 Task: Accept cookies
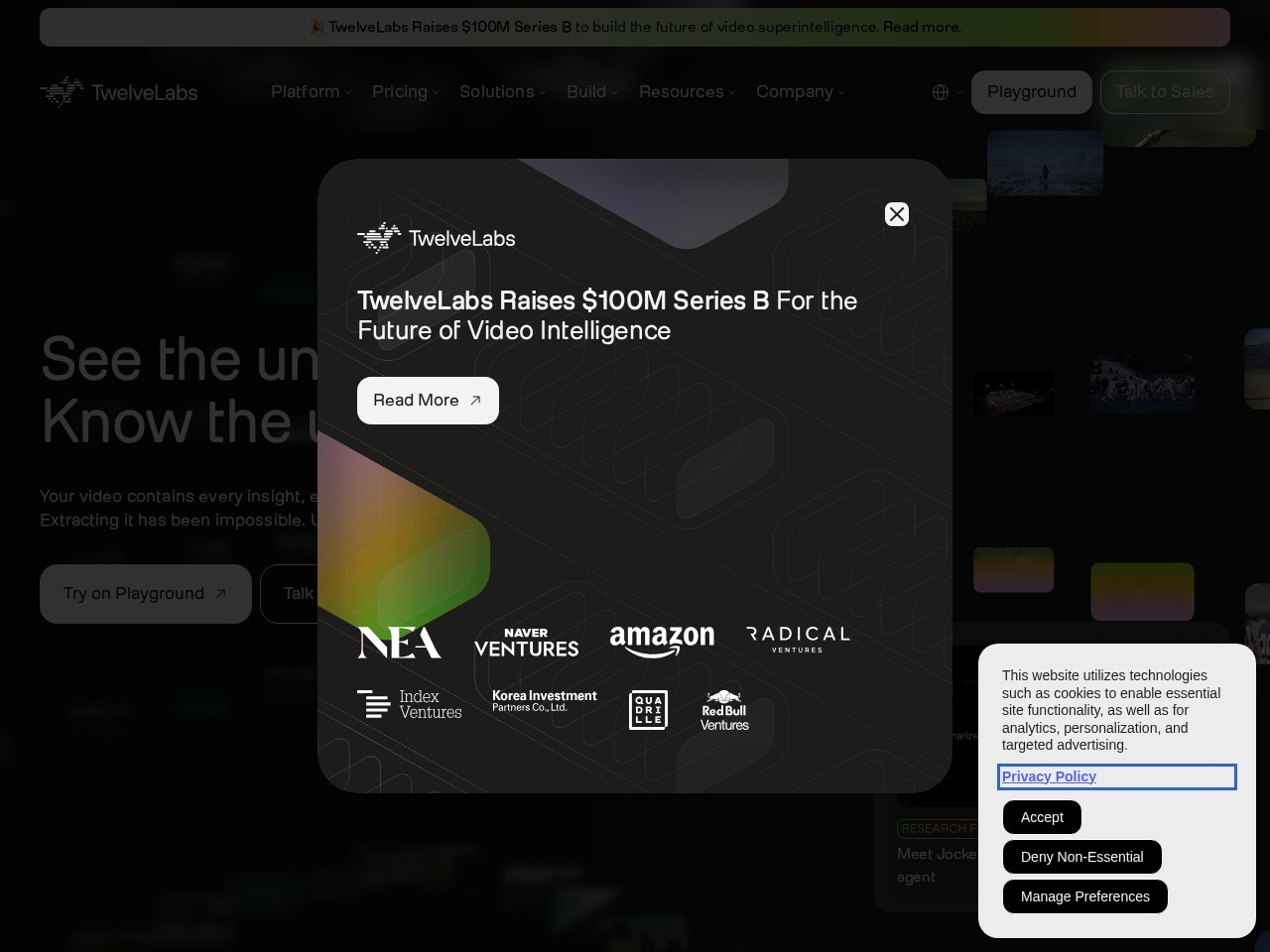coord(1042,817)
